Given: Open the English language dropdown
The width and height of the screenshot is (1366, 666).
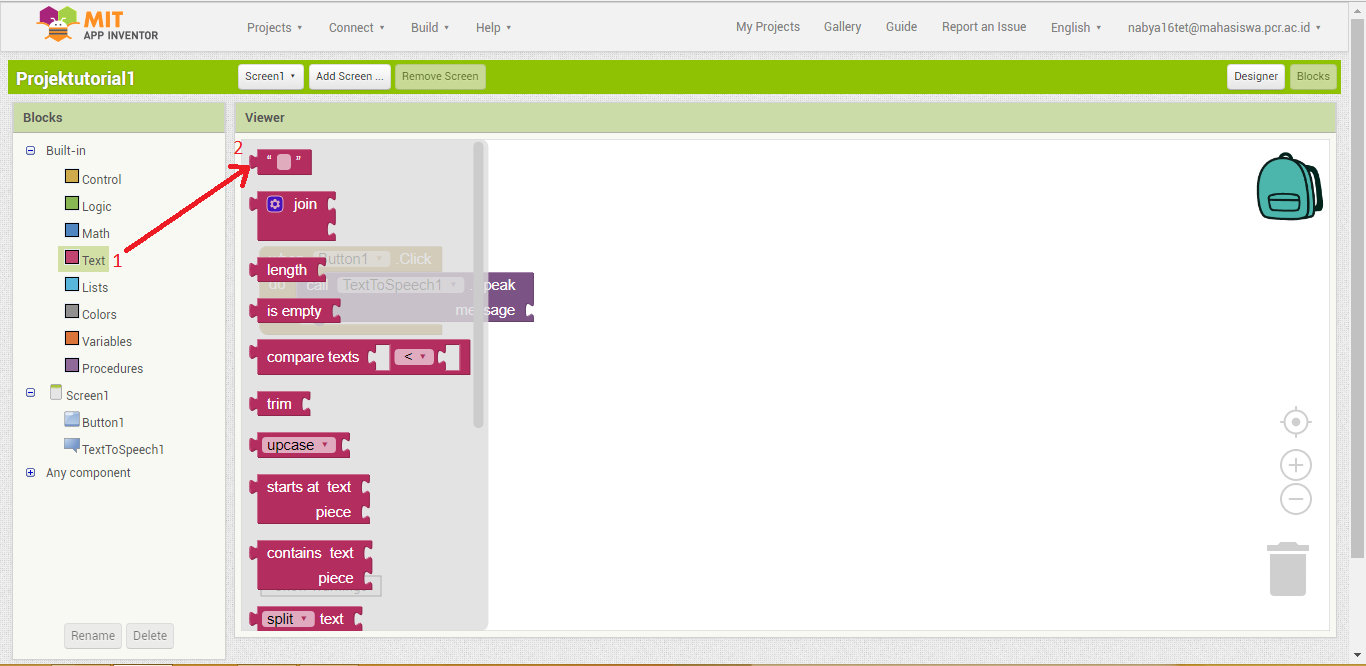Looking at the screenshot, I should pyautogui.click(x=1076, y=27).
